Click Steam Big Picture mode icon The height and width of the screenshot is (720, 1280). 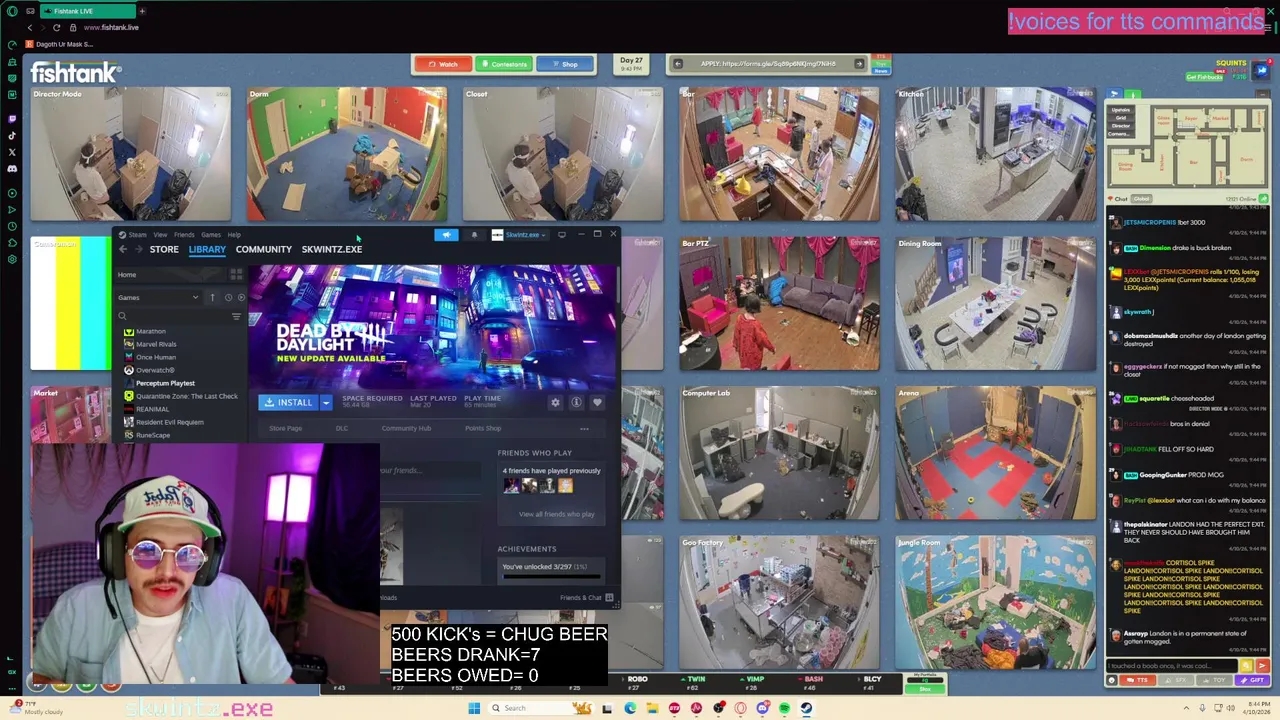561,235
